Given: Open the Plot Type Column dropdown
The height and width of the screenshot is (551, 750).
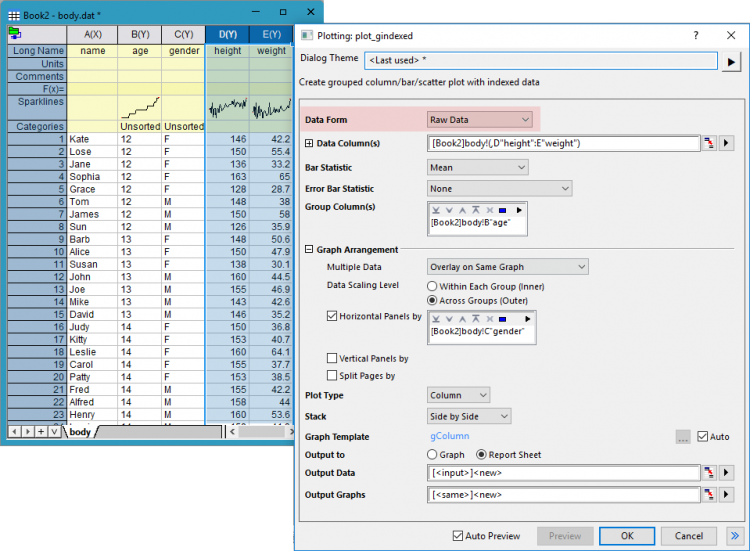Looking at the screenshot, I should coord(458,395).
